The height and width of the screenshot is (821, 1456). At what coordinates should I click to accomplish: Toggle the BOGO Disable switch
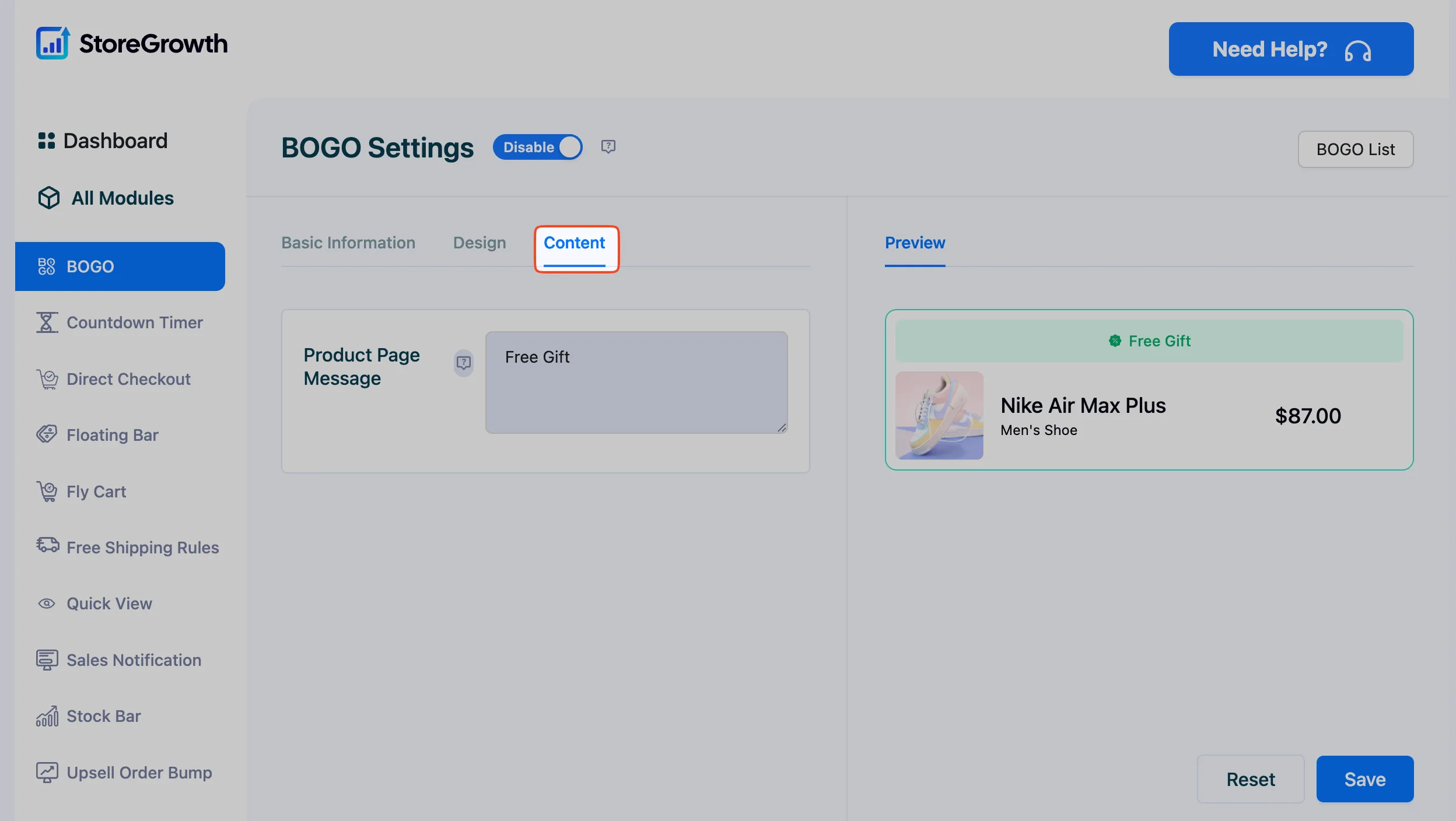537,147
